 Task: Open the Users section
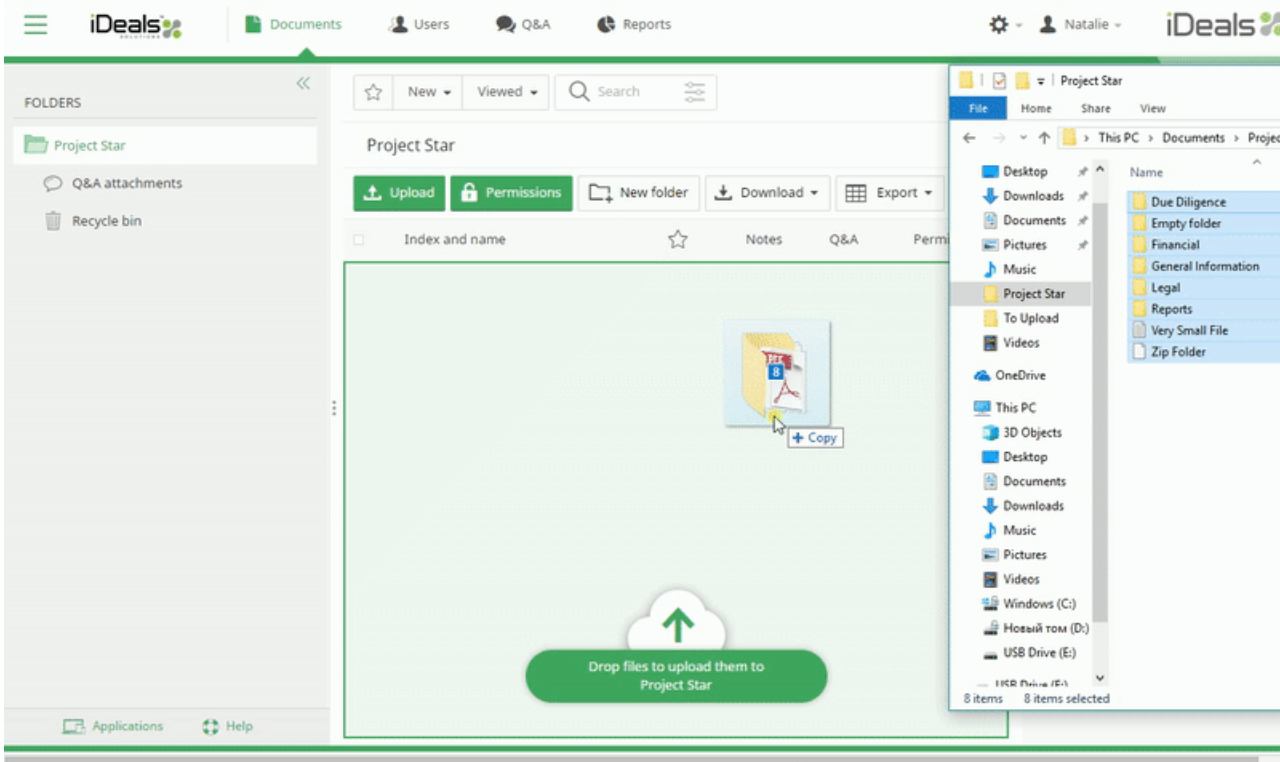[419, 23]
